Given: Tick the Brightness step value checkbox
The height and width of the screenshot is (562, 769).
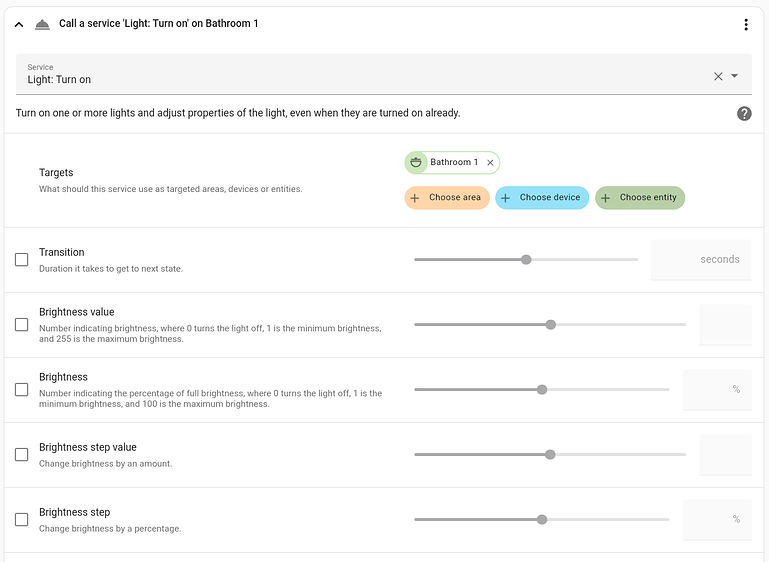Looking at the screenshot, I should tap(22, 455).
